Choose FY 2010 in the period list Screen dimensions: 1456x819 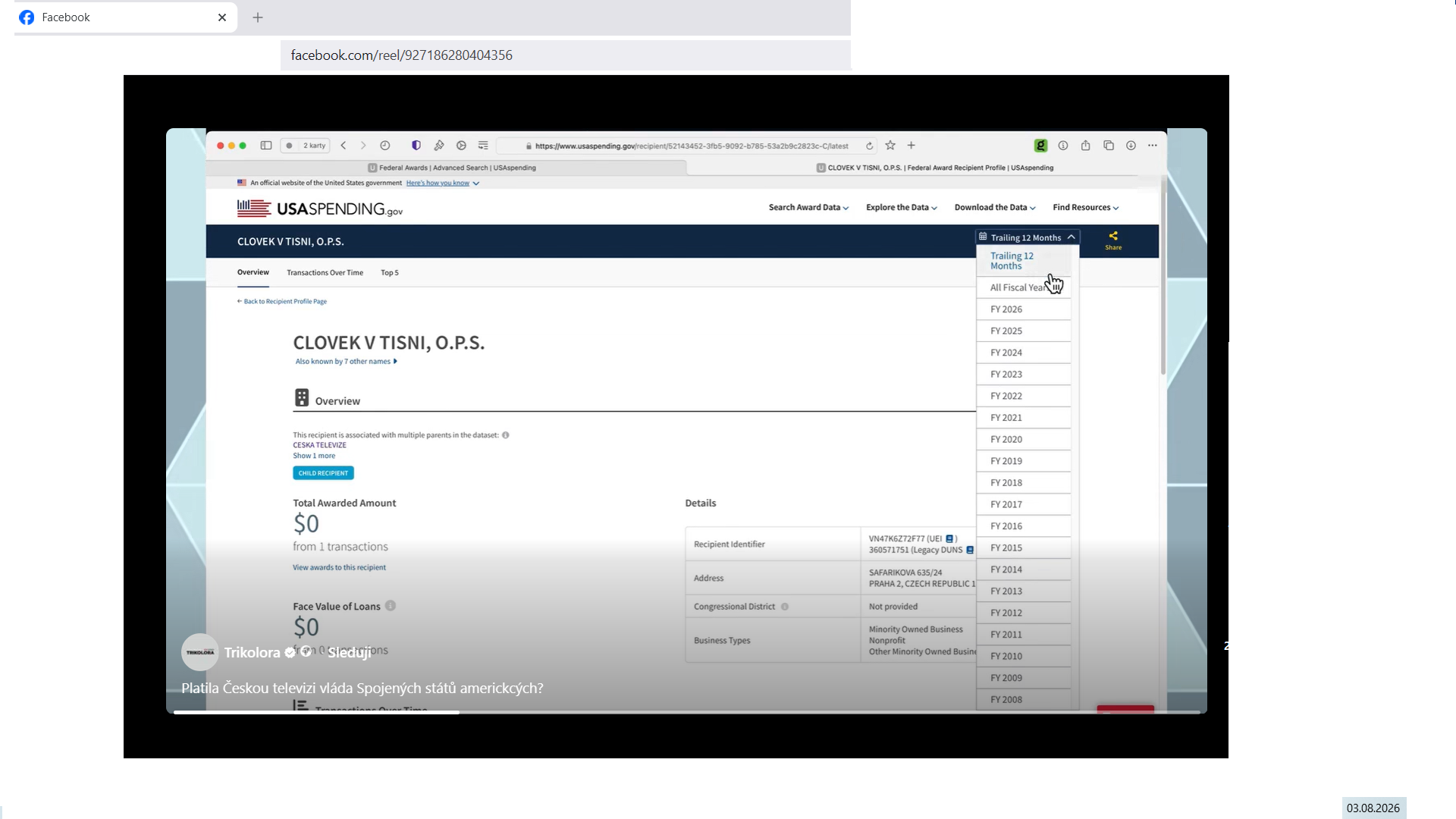[x=1024, y=657]
